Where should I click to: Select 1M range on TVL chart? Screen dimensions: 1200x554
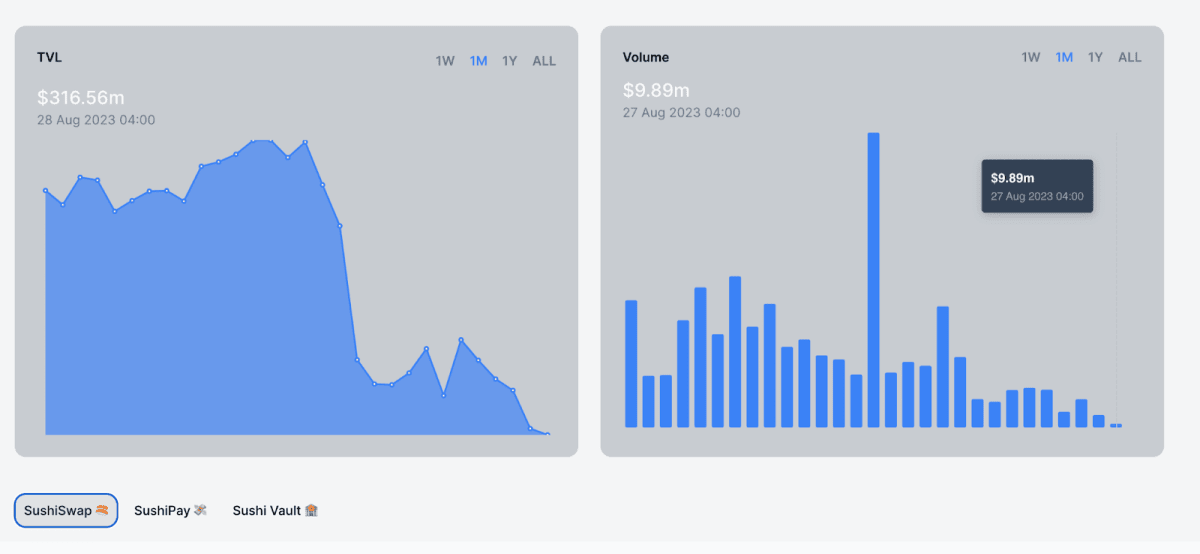pyautogui.click(x=479, y=61)
